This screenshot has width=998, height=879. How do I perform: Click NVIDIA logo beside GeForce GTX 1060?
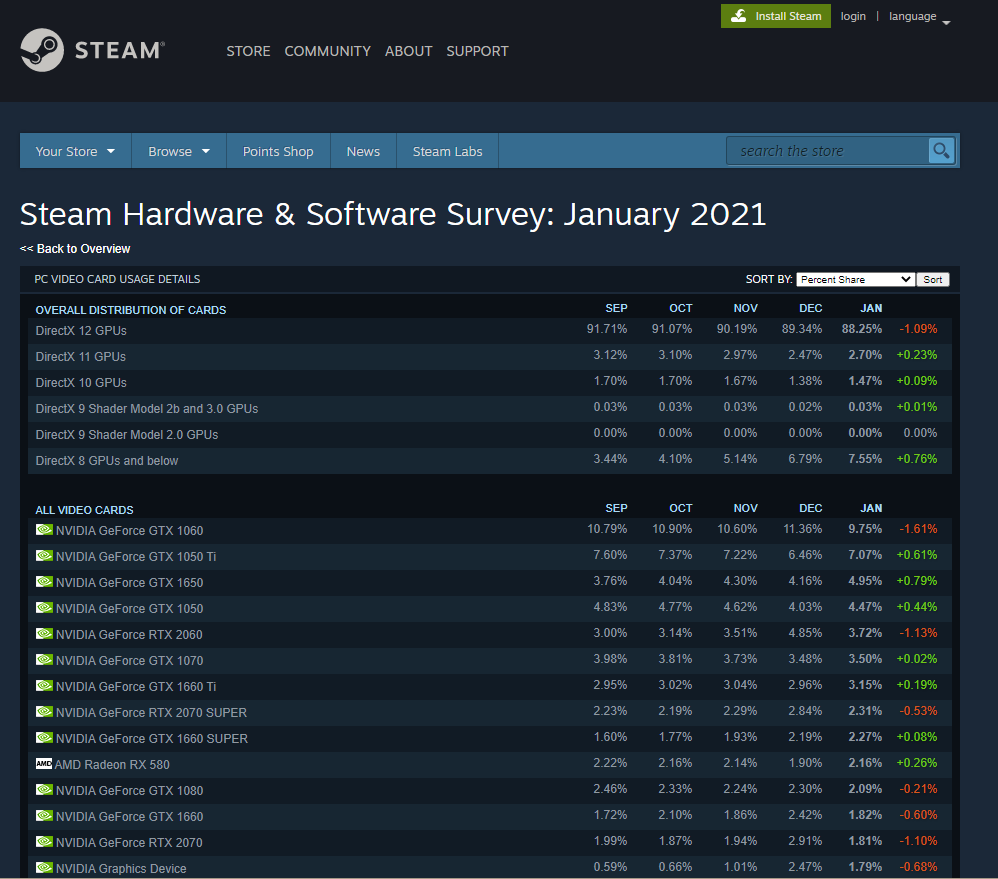tap(44, 530)
